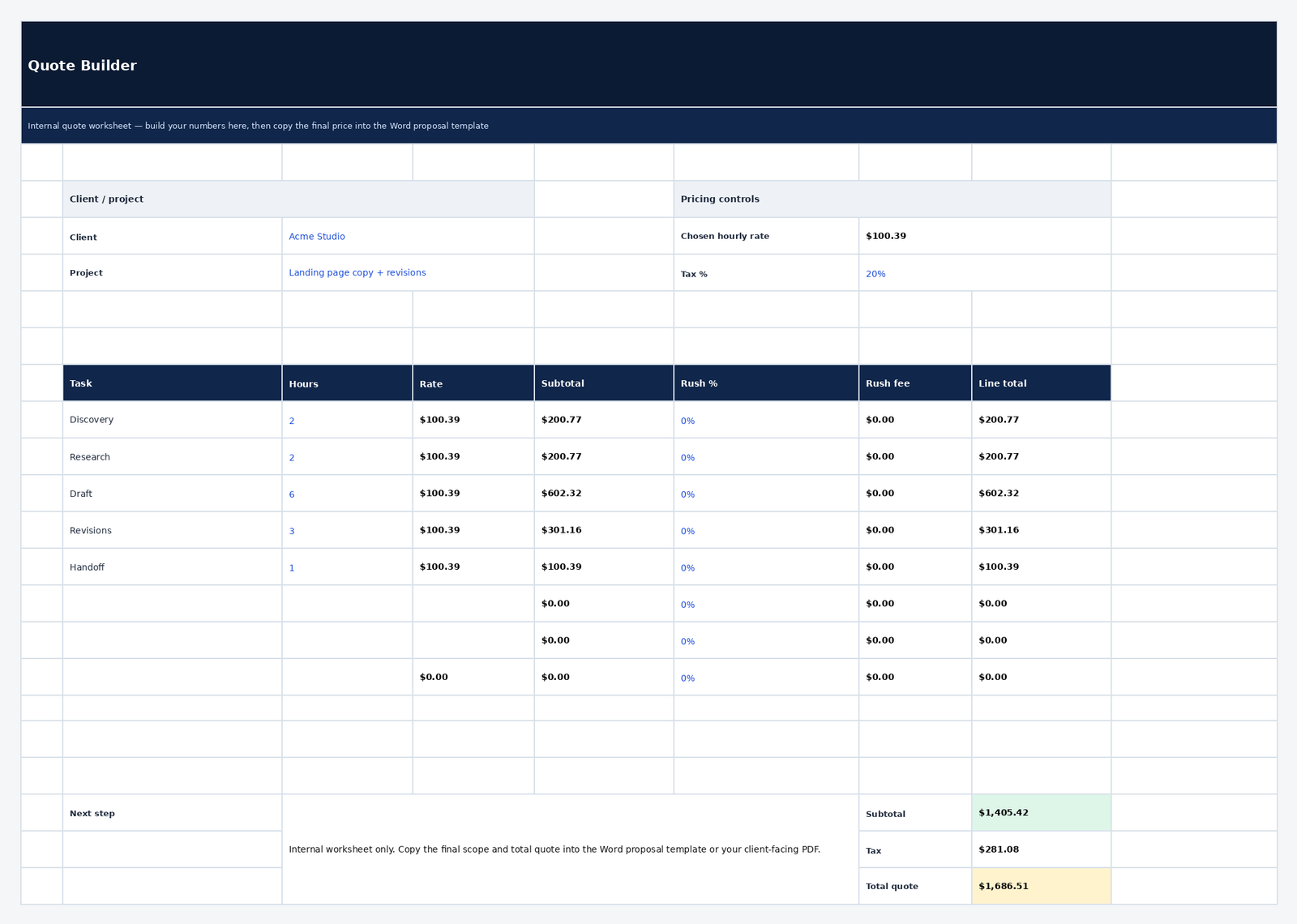The image size is (1297, 924).
Task: Click the Rush % cell for Handoff
Action: coord(688,568)
